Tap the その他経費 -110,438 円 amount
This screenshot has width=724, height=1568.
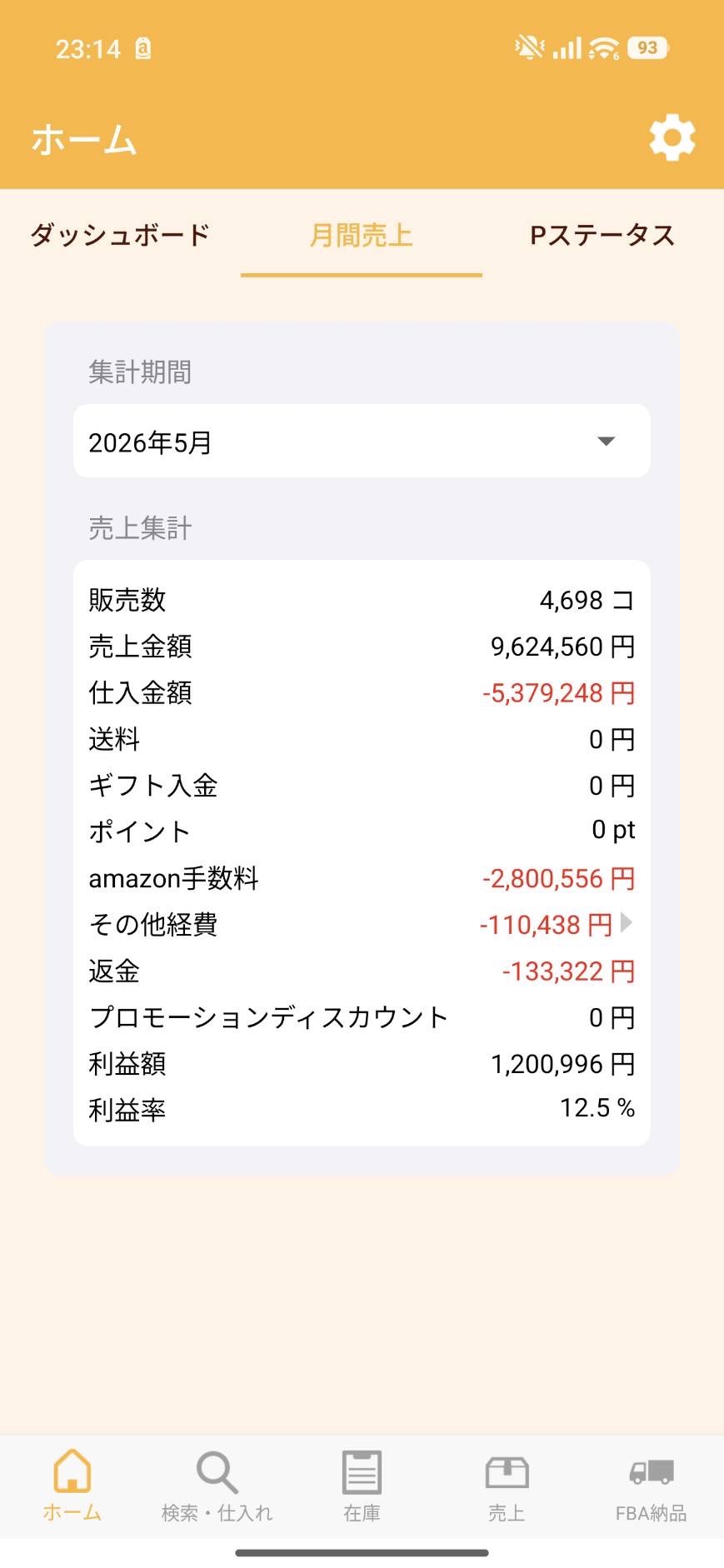[x=546, y=925]
